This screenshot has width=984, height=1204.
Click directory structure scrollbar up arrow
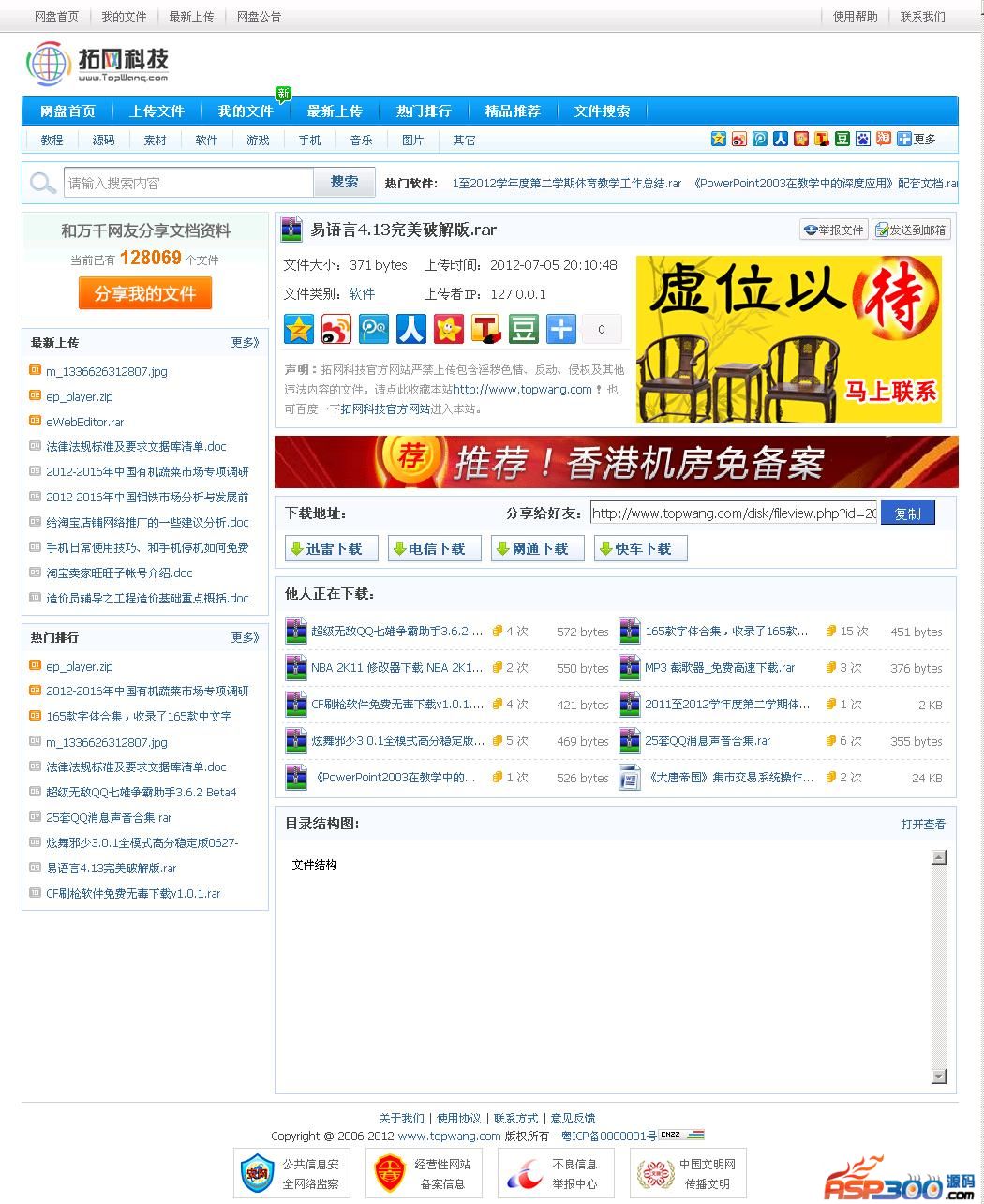(939, 857)
